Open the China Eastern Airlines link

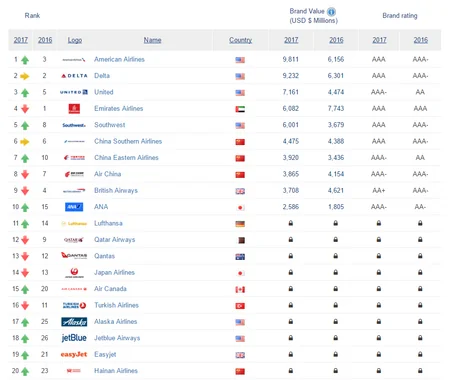click(126, 157)
